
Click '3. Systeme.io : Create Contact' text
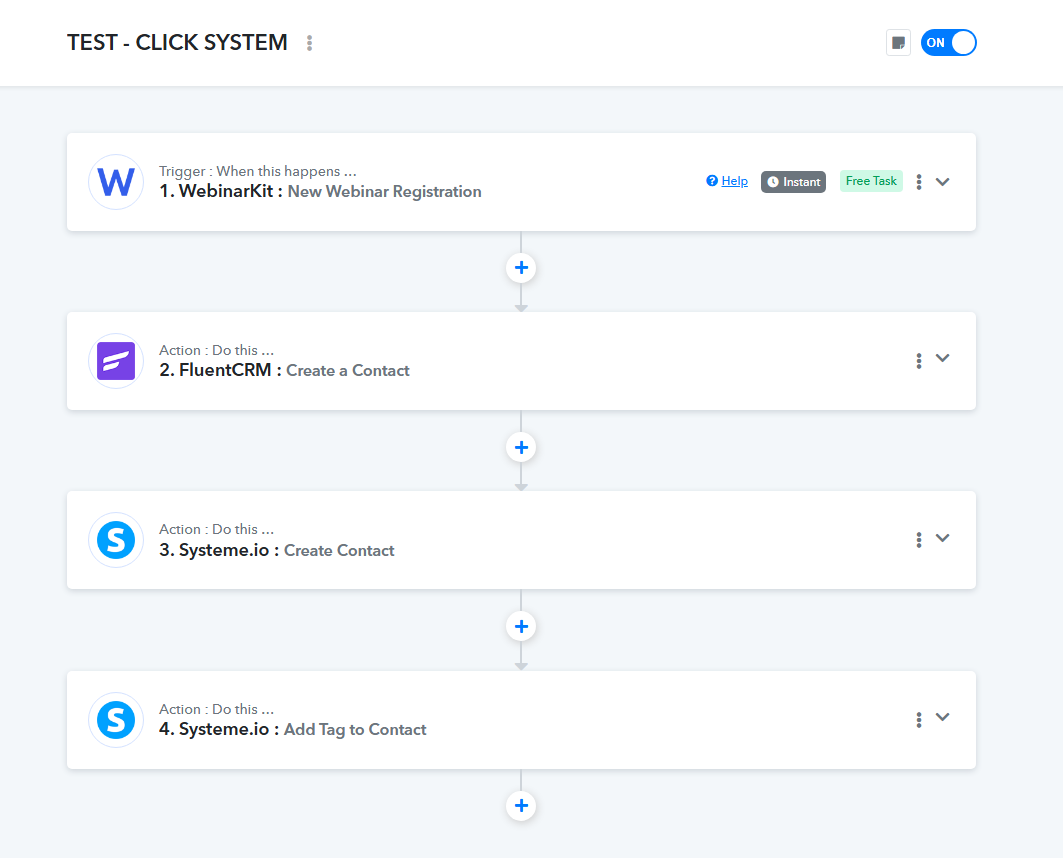point(277,550)
